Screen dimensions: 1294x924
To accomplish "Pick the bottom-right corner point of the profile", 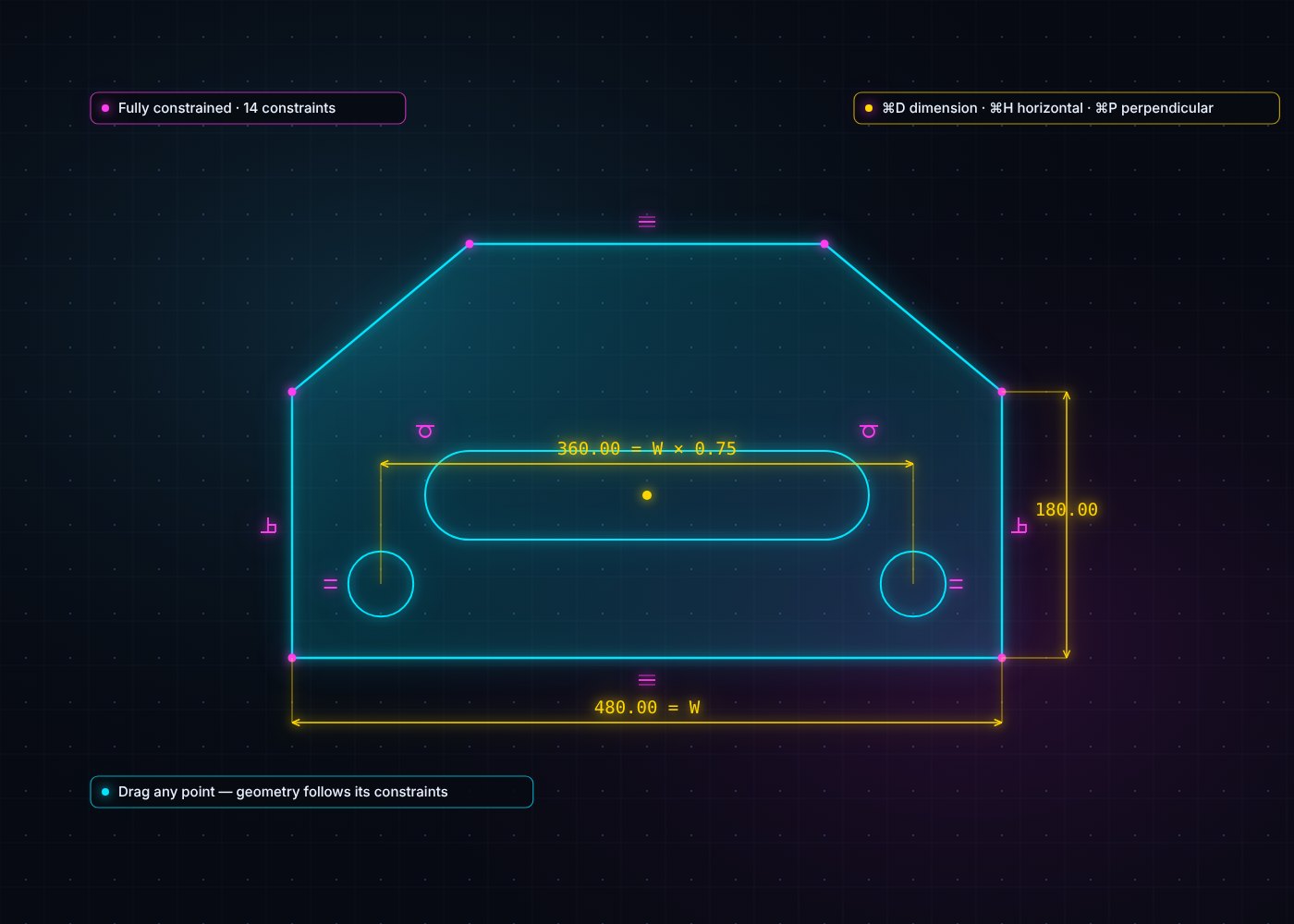I will (x=1002, y=658).
